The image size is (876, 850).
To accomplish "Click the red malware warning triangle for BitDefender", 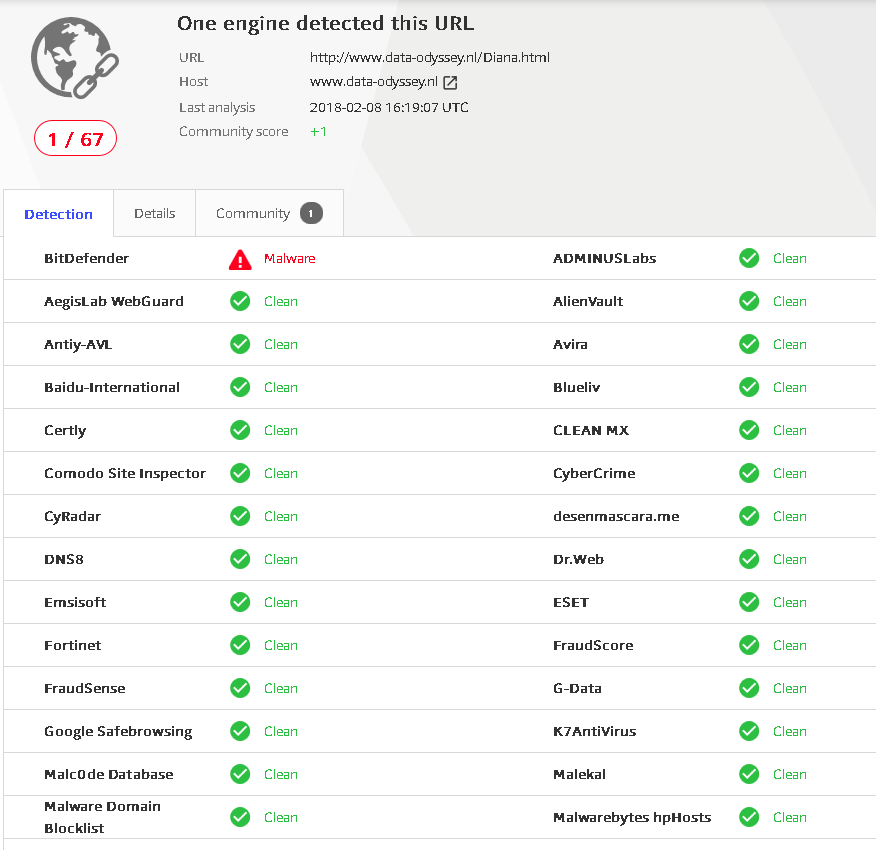I will pos(240,259).
